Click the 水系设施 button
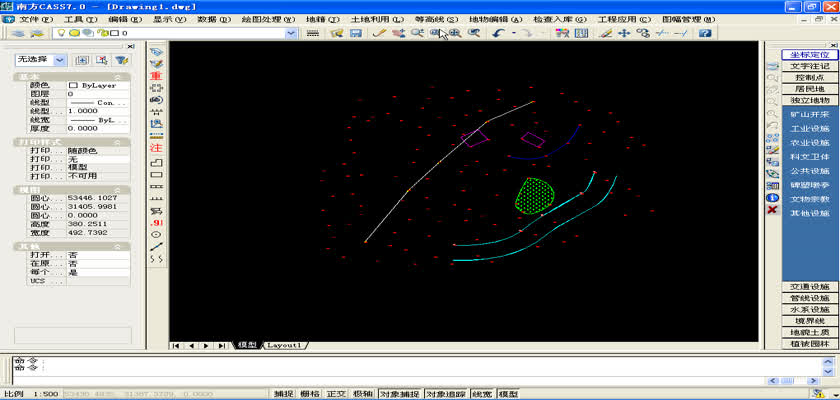 tap(810, 310)
